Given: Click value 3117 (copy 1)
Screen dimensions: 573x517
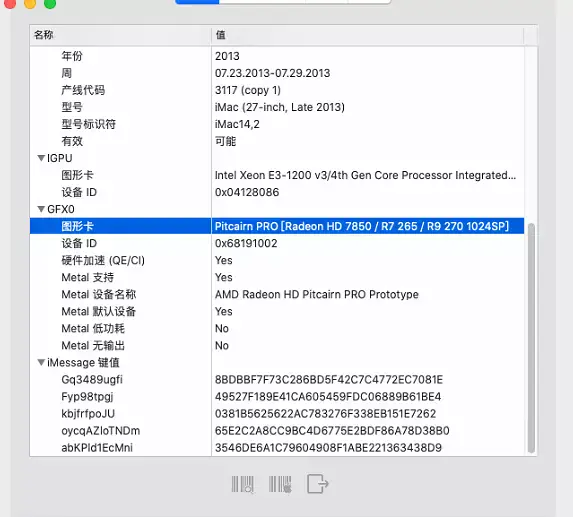Looking at the screenshot, I should [248, 90].
